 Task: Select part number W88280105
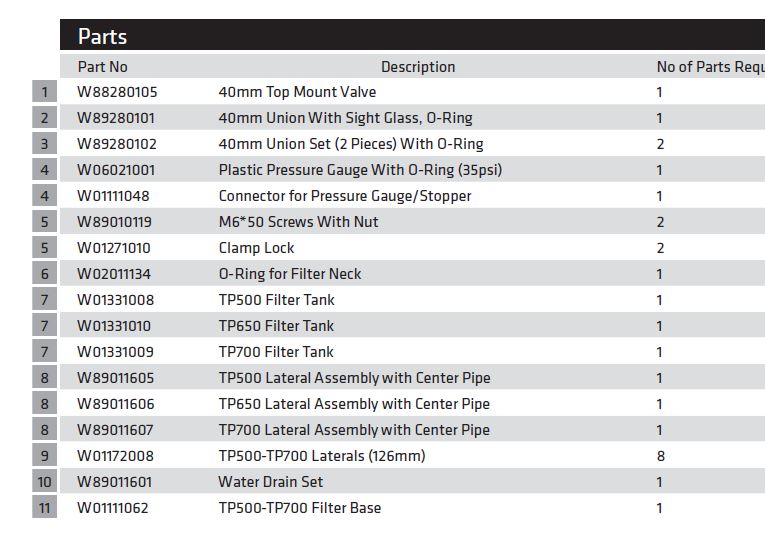click(x=117, y=92)
